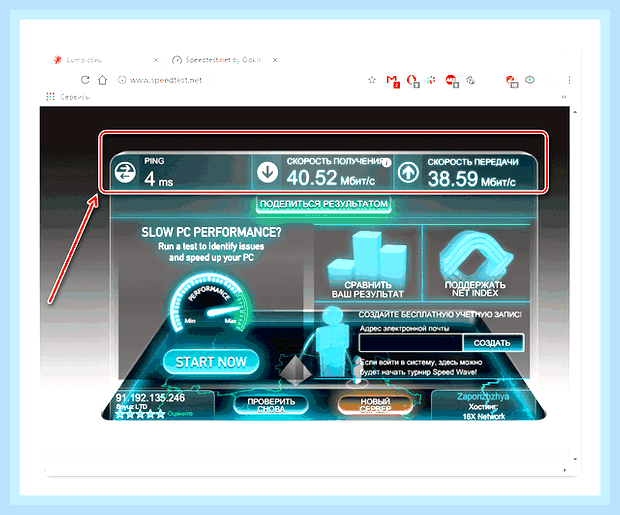Click the performance gauge dial
This screenshot has height=515, width=620.
pyautogui.click(x=210, y=303)
